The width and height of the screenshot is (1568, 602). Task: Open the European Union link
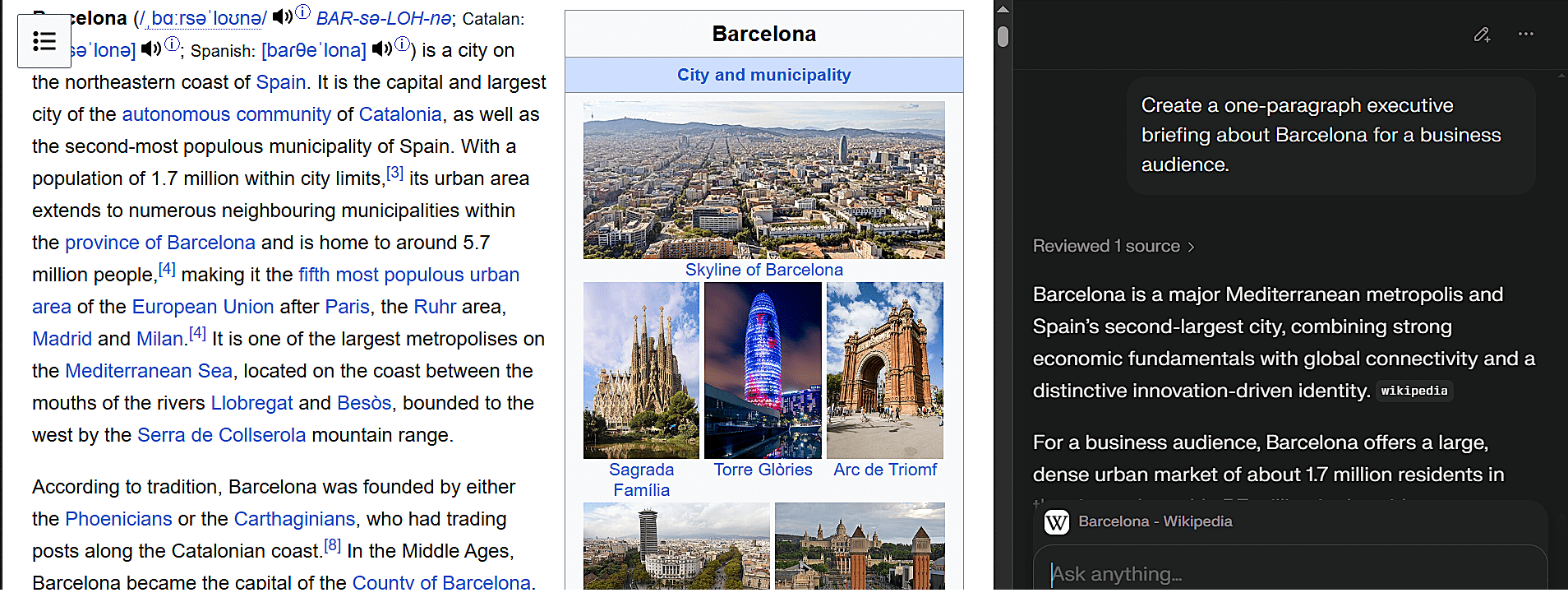tap(203, 307)
